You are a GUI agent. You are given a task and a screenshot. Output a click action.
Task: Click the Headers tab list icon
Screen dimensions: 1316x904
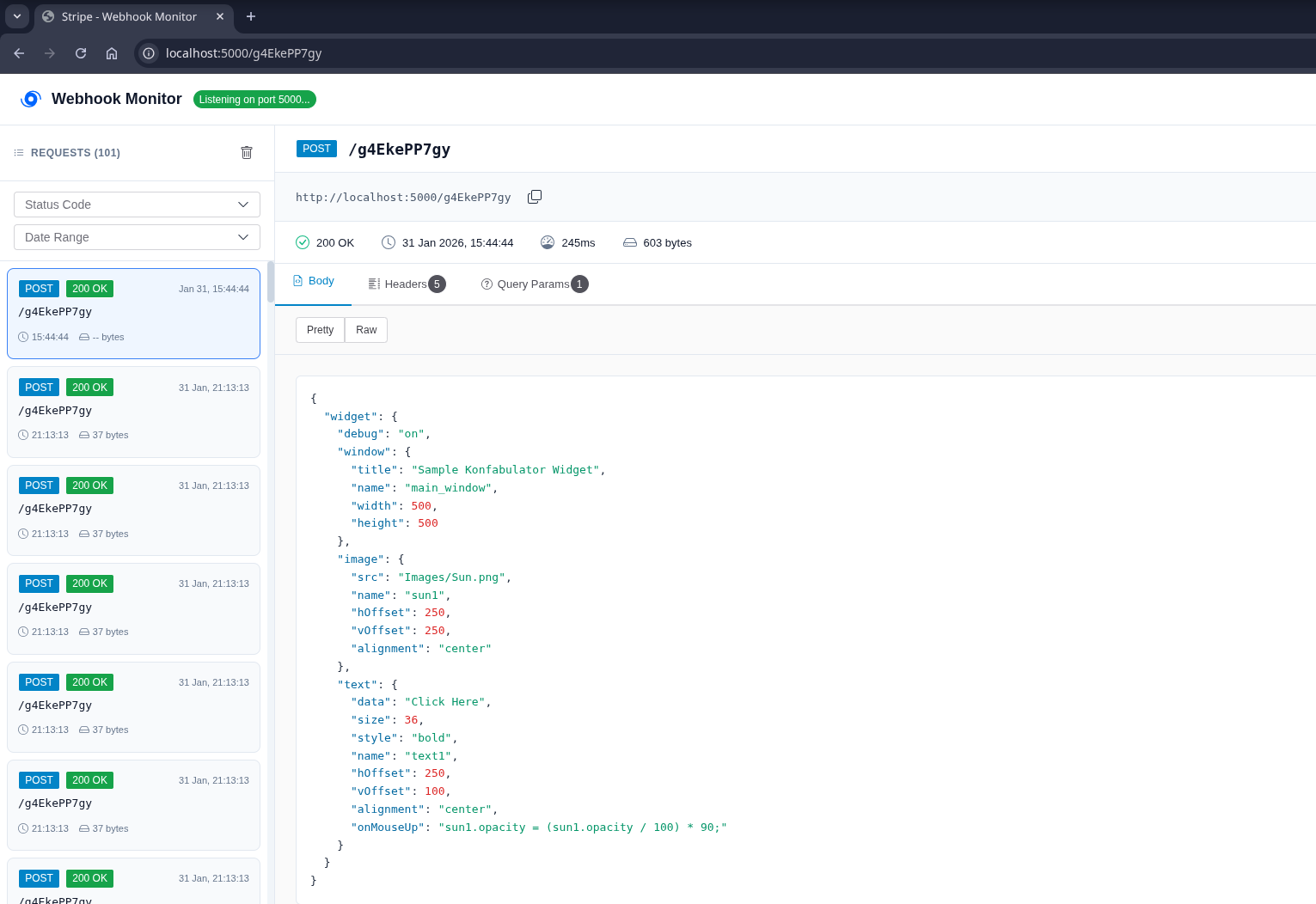[x=374, y=284]
